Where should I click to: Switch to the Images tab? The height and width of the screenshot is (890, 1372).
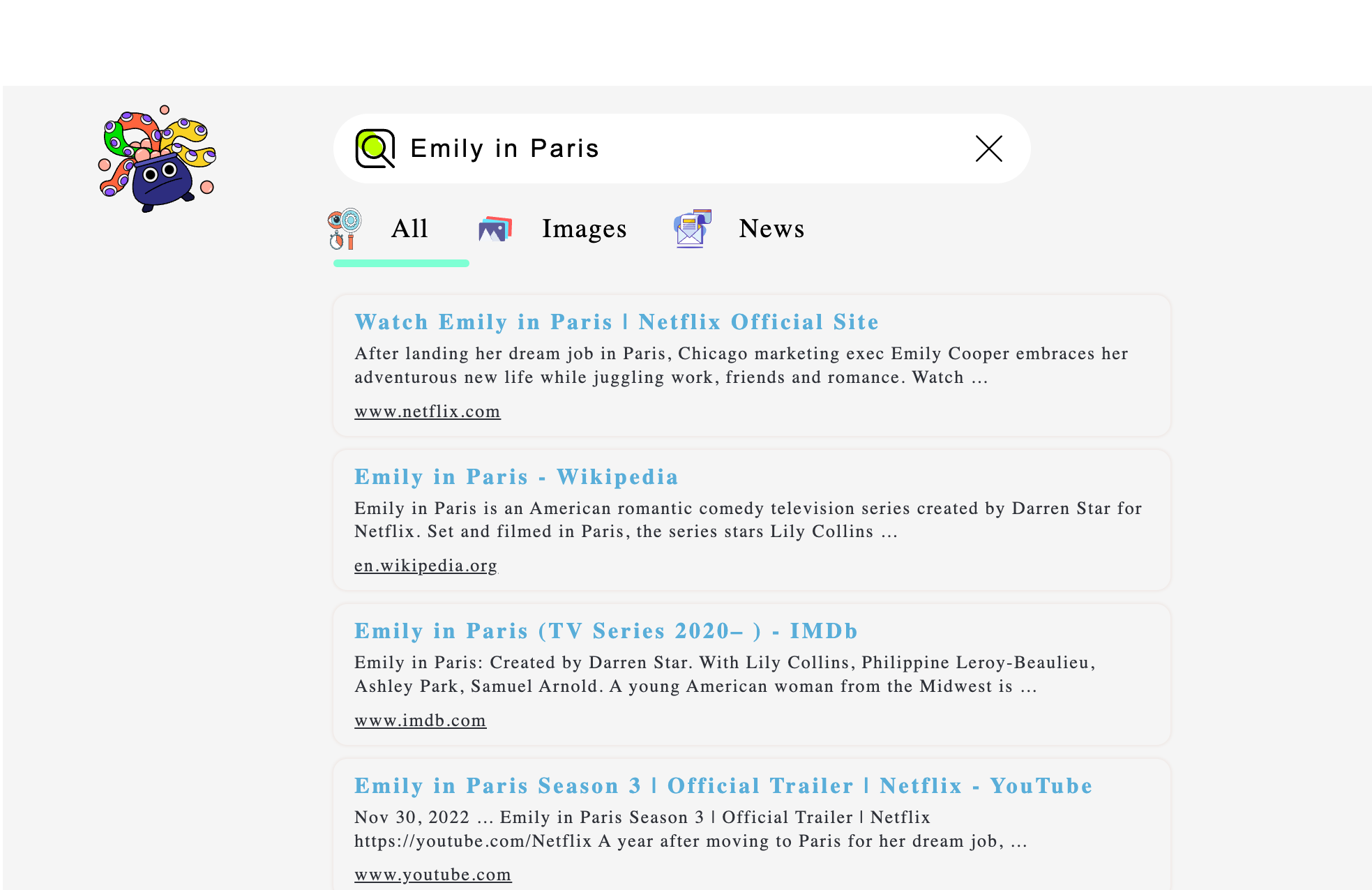click(x=584, y=229)
